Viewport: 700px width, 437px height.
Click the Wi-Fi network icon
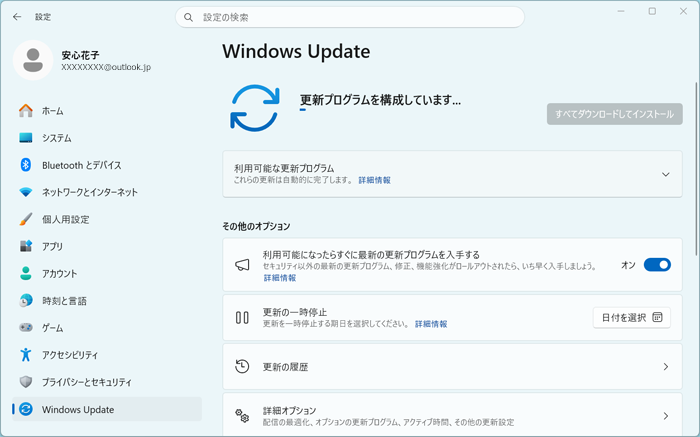click(26, 192)
